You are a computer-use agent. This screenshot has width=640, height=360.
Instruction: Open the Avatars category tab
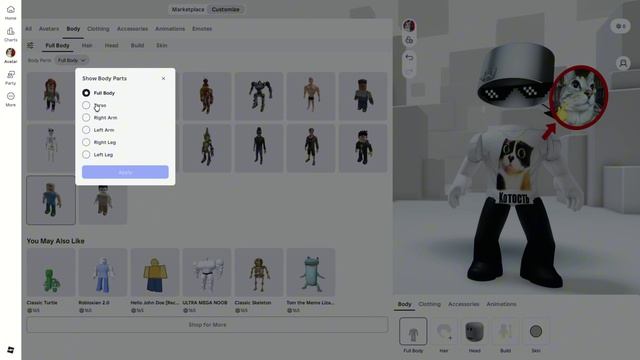pyautogui.click(x=49, y=29)
